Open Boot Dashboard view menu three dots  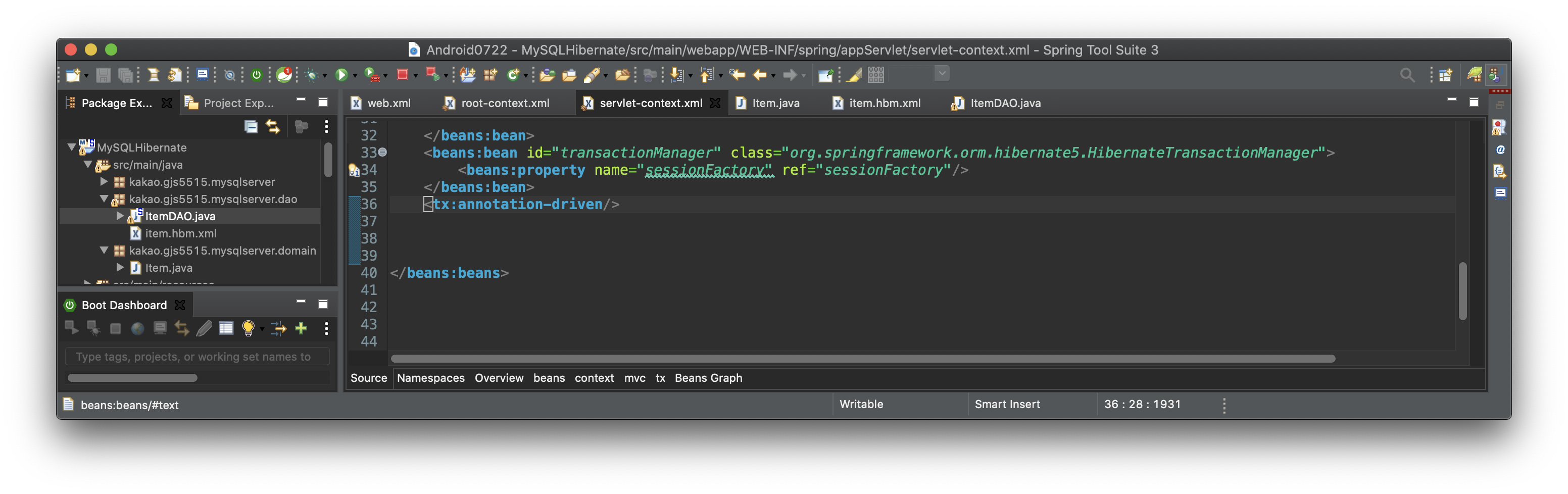326,328
